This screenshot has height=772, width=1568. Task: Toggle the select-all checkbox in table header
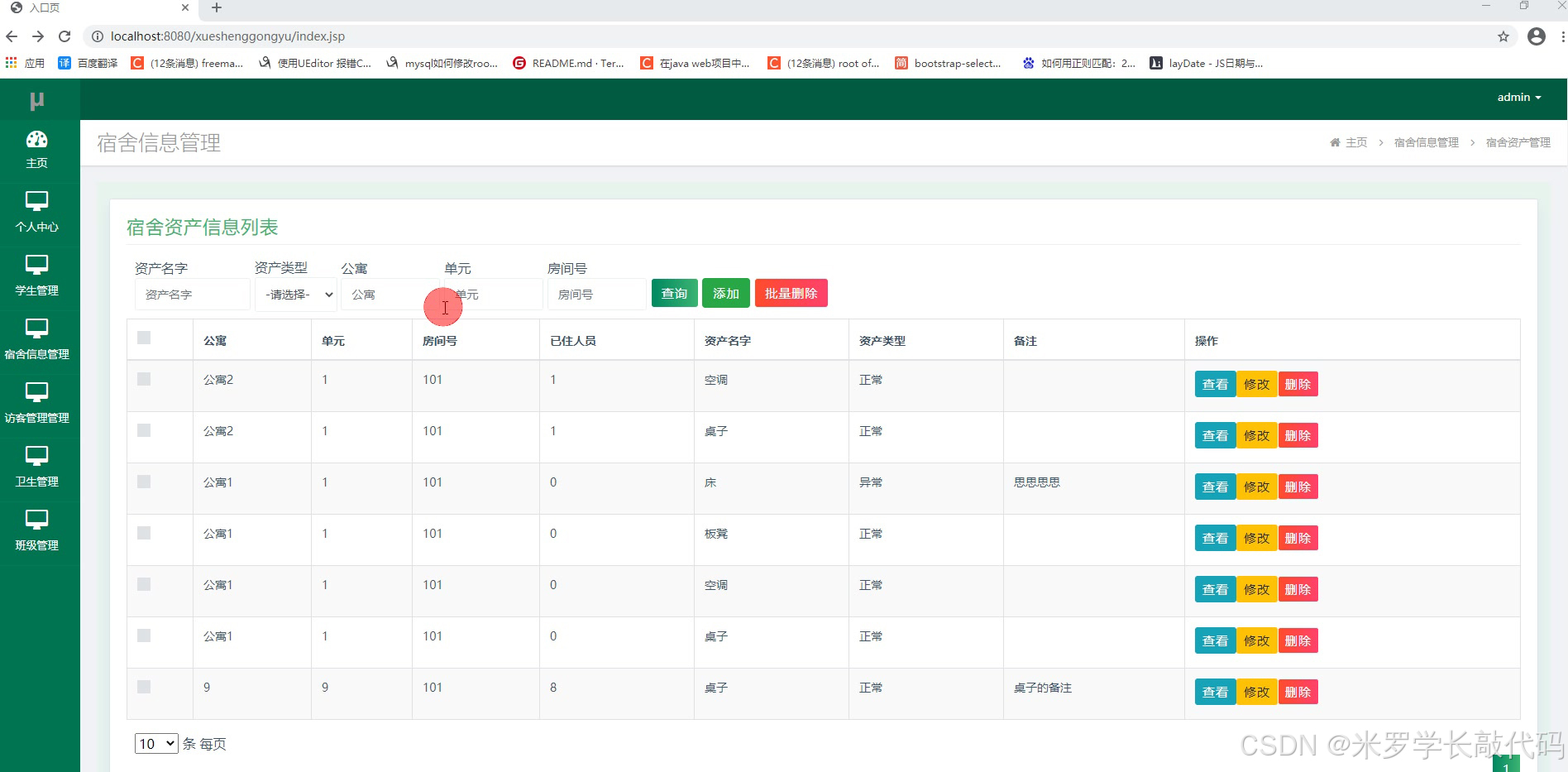pos(144,338)
